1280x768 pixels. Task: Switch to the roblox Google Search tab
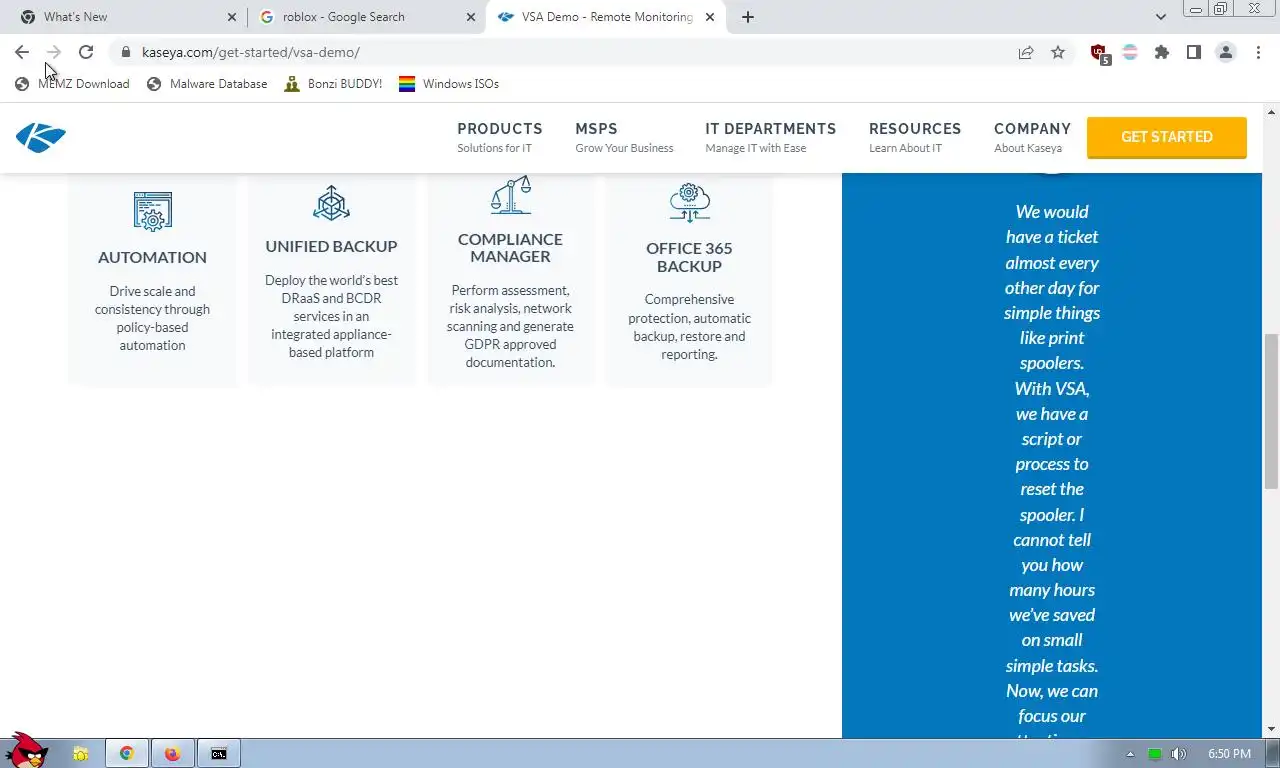point(366,17)
